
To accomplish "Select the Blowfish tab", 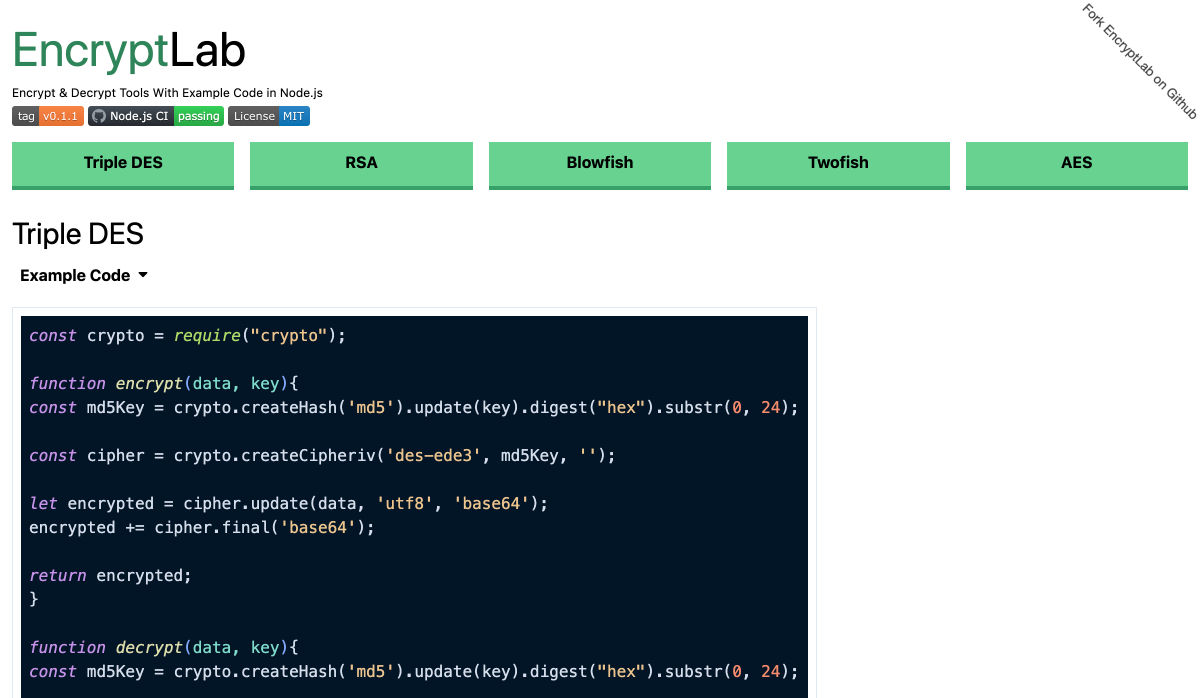I will [x=599, y=163].
